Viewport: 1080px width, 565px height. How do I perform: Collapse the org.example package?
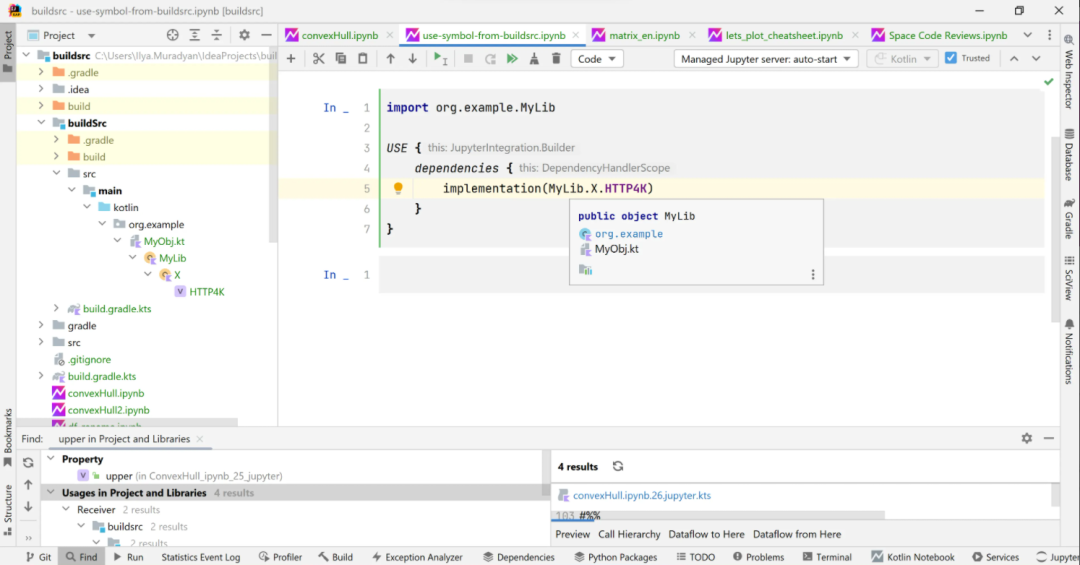click(x=102, y=224)
